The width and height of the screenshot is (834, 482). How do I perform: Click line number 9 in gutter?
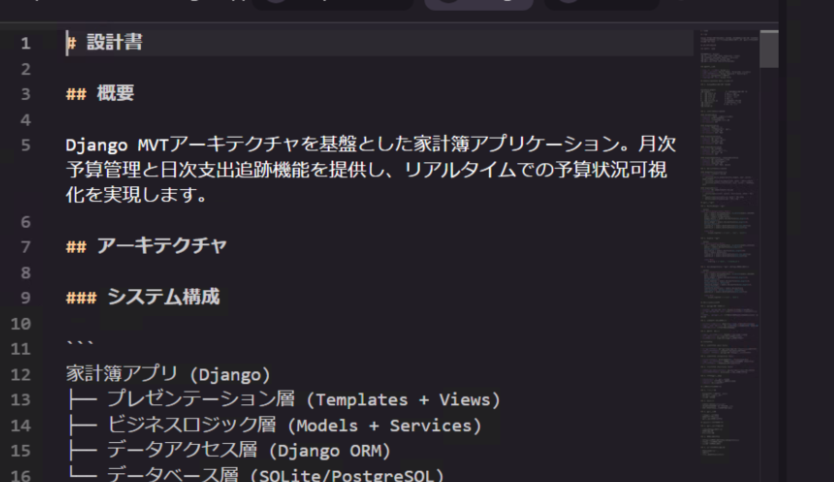coord(26,297)
